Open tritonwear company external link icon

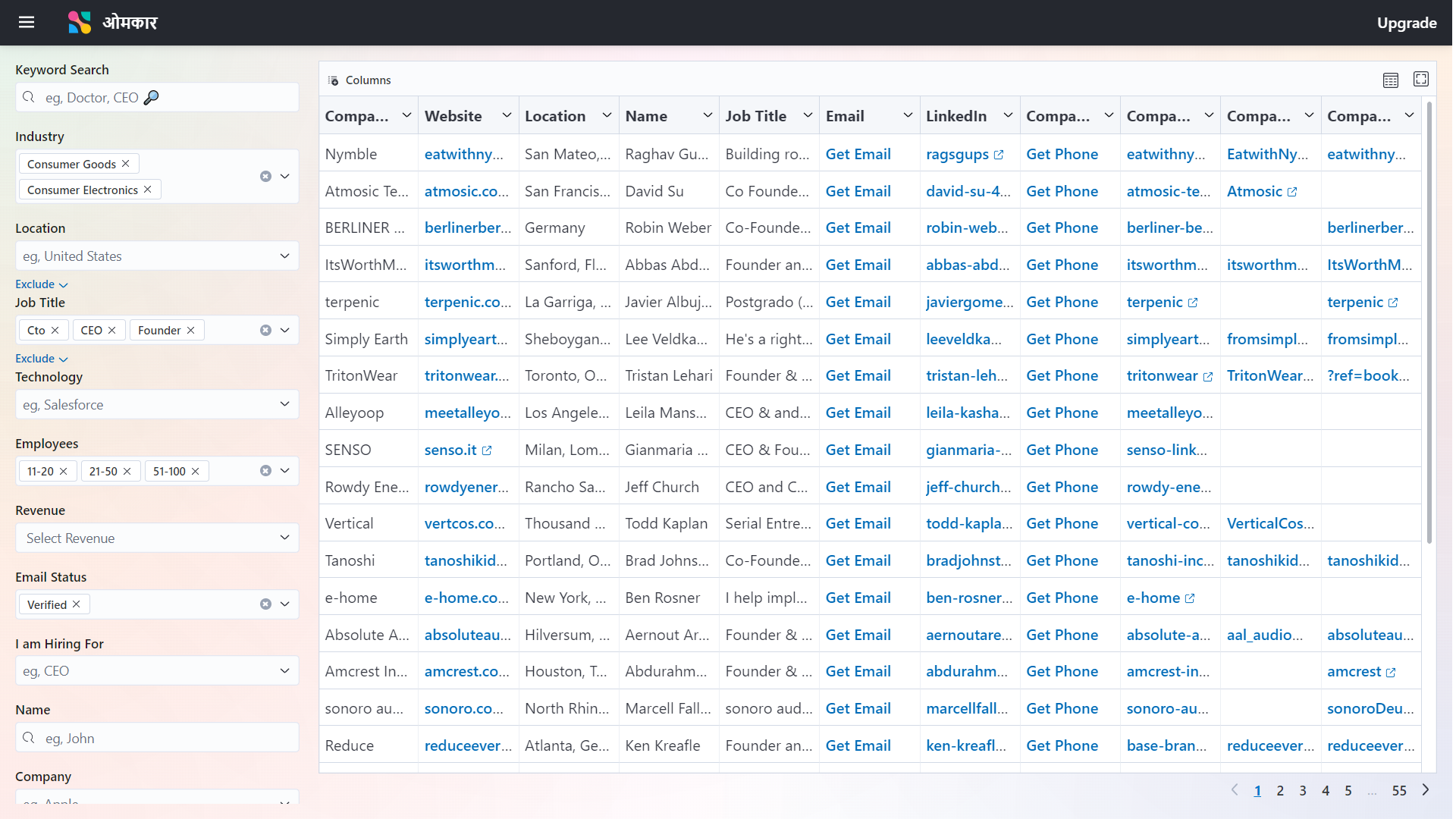click(x=1208, y=376)
